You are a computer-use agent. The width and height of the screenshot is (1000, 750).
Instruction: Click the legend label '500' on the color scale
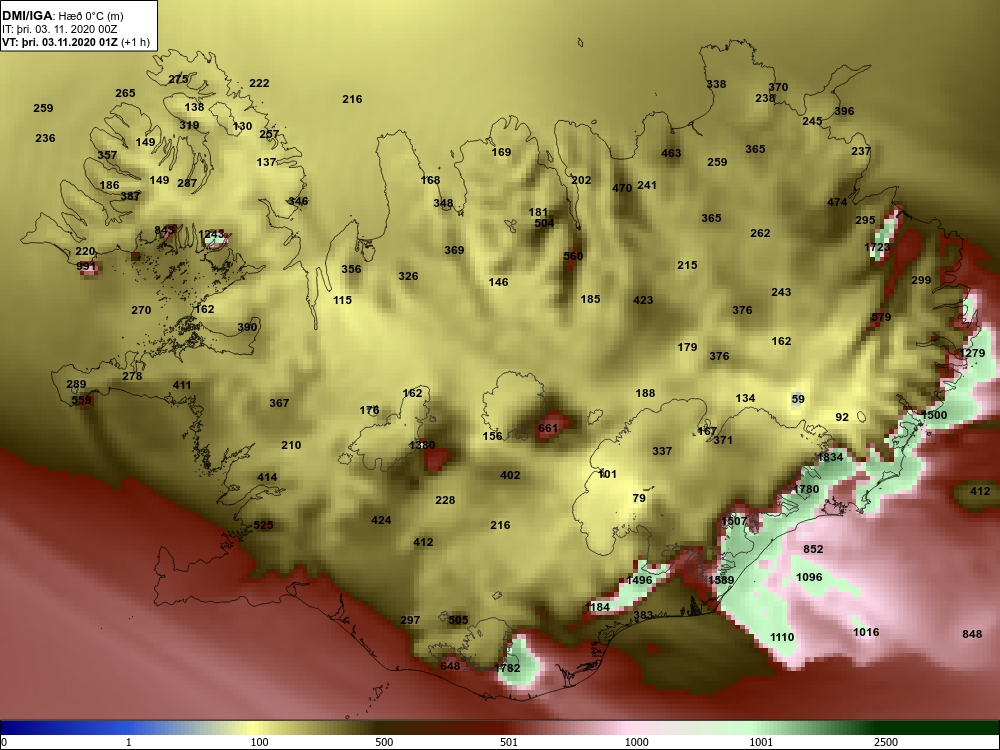[x=384, y=742]
